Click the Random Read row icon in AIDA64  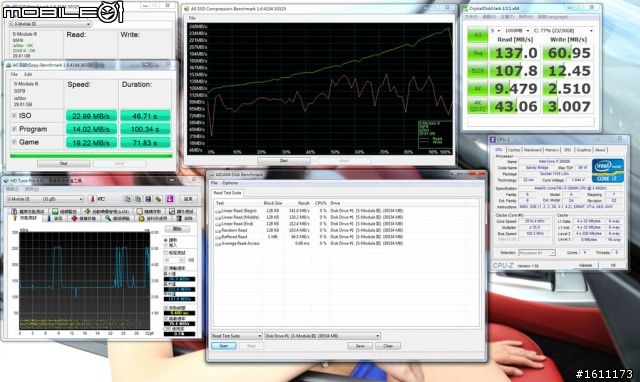coord(218,231)
